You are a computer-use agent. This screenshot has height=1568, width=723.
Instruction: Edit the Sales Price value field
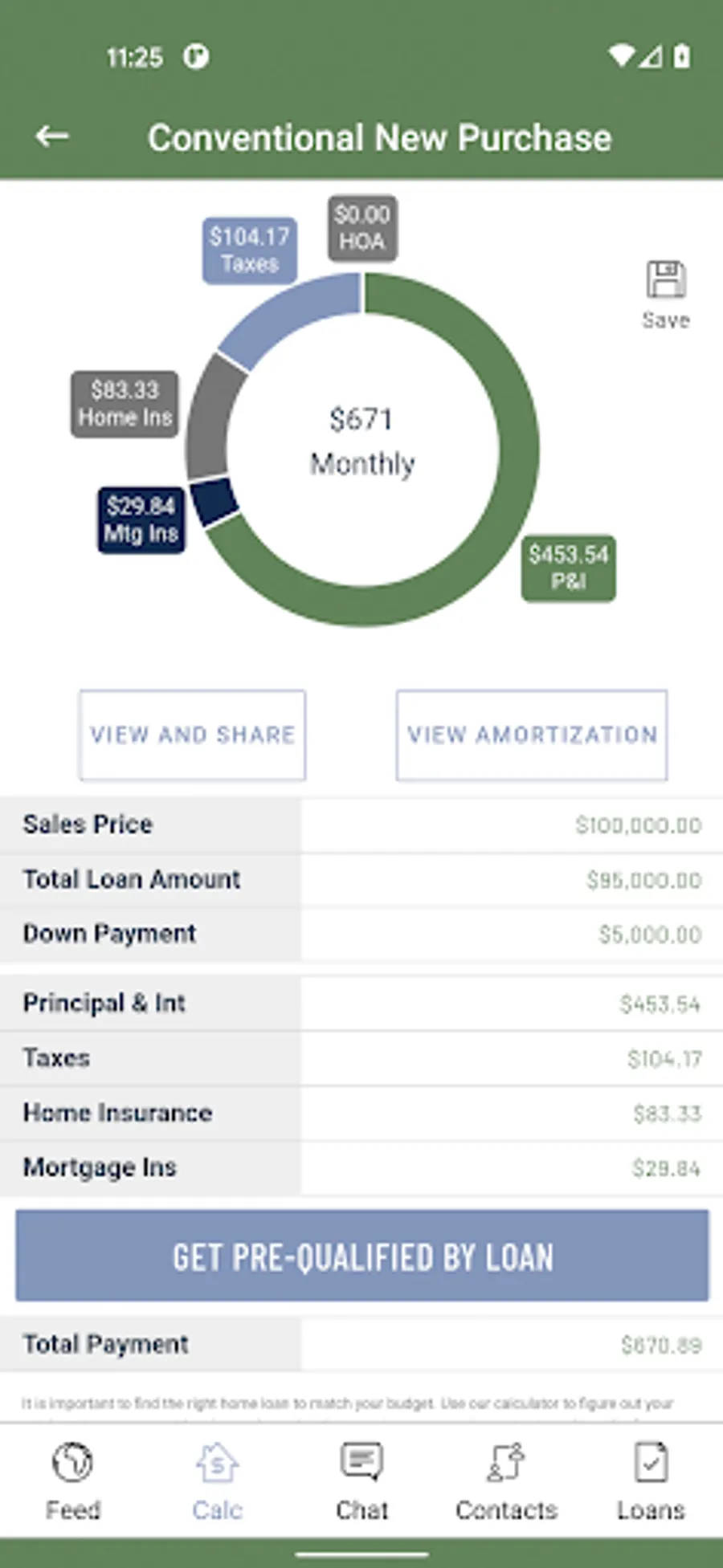(x=513, y=825)
